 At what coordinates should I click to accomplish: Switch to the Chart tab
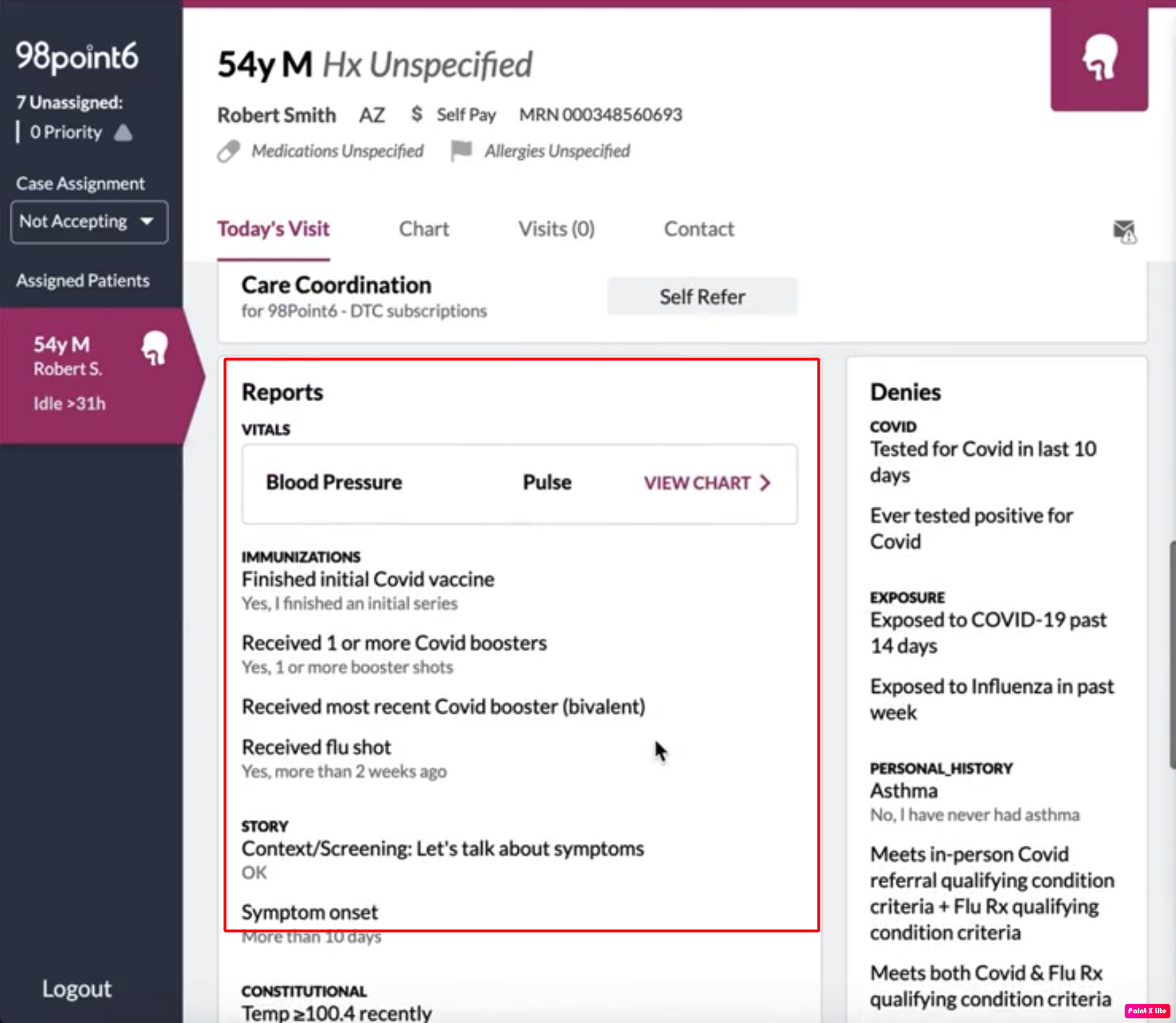tap(424, 229)
